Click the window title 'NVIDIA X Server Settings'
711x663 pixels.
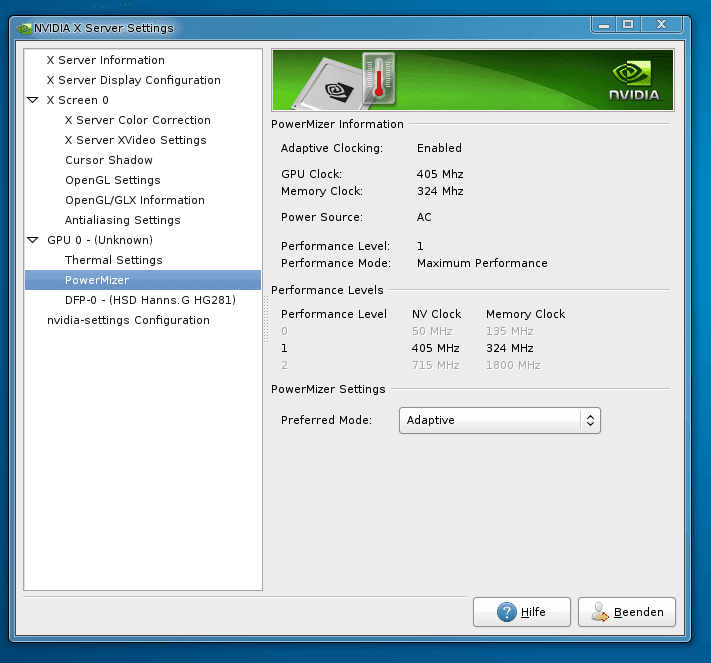tap(103, 28)
